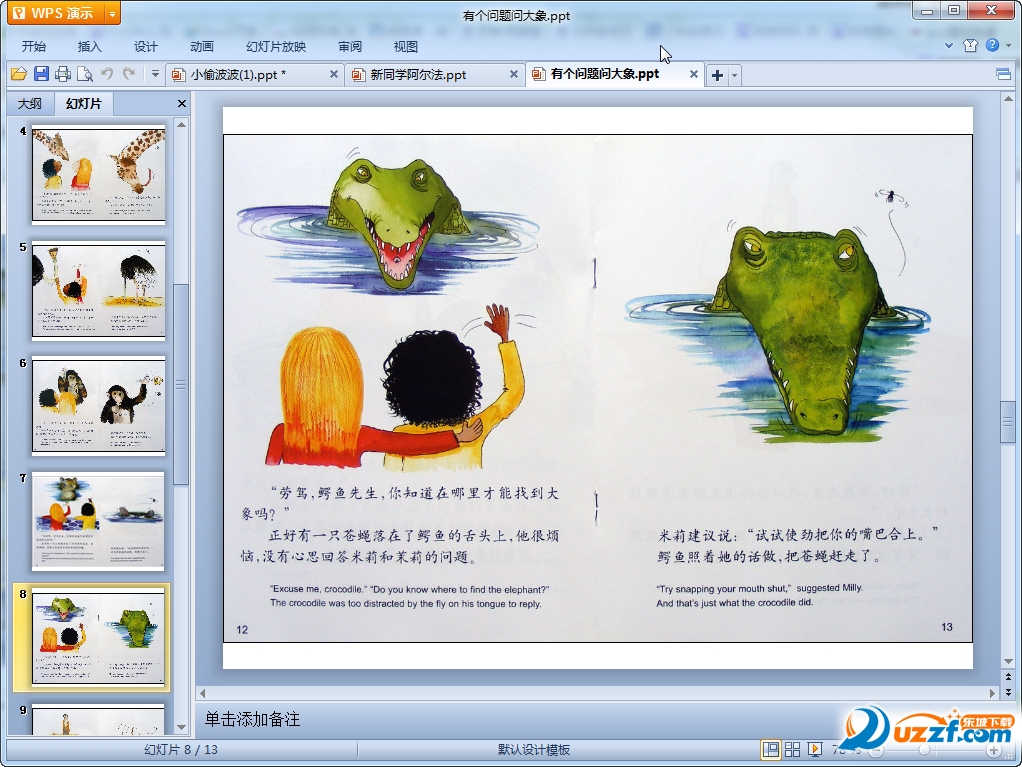Switch to Normal view in status bar
Image resolution: width=1022 pixels, height=767 pixels.
click(770, 750)
